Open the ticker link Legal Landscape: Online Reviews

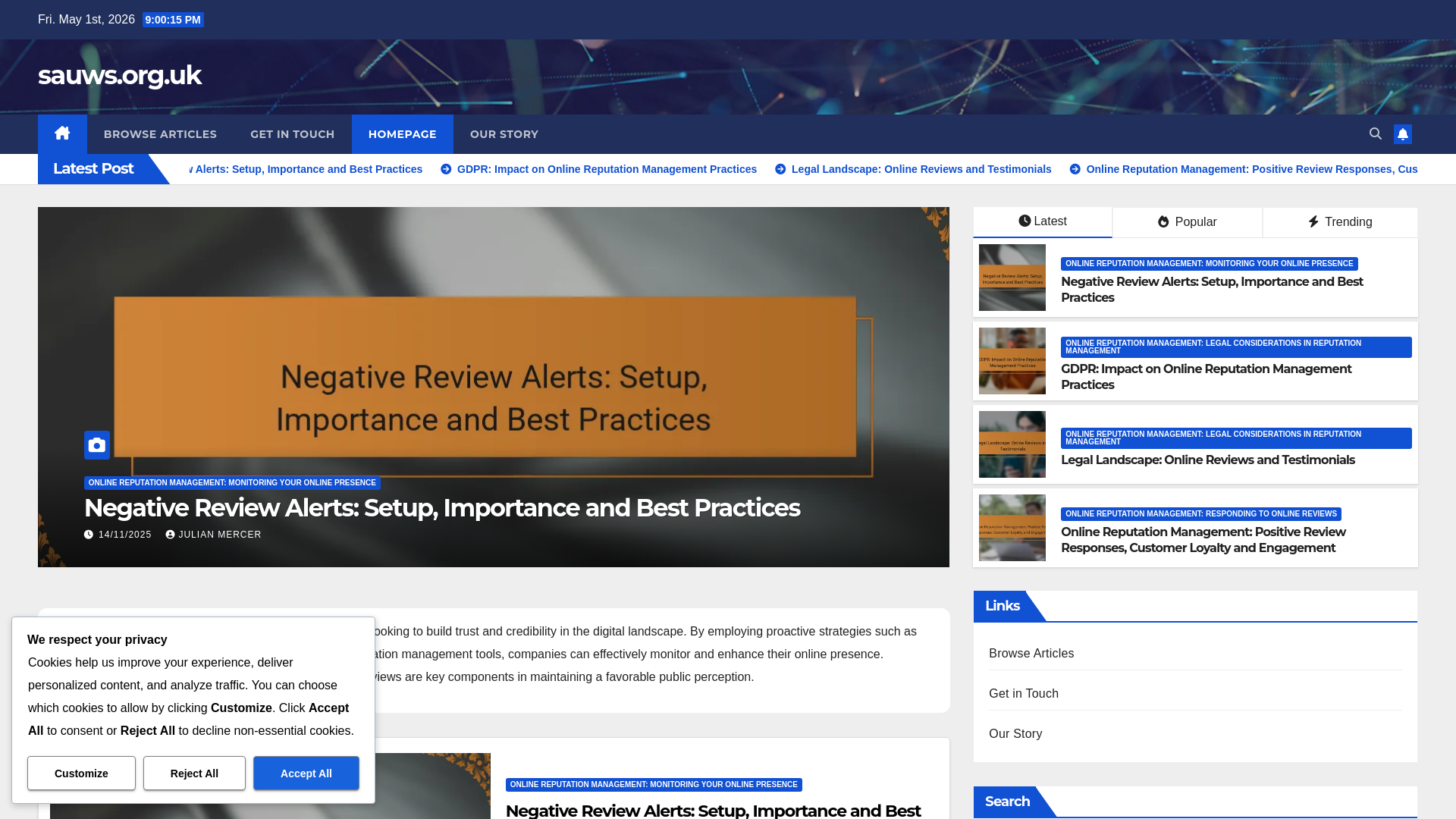921,169
